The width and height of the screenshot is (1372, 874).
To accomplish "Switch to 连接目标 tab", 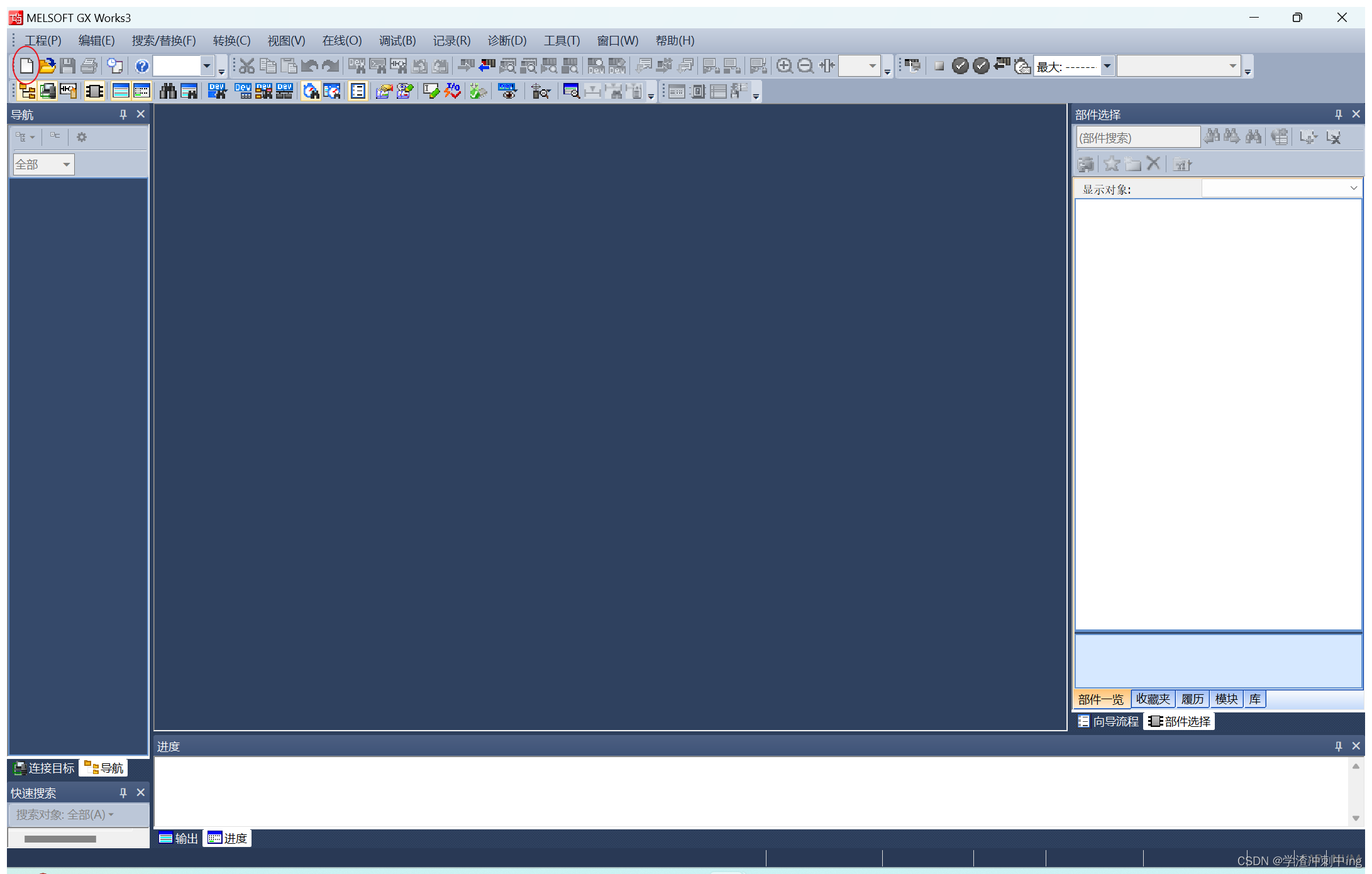I will (44, 768).
